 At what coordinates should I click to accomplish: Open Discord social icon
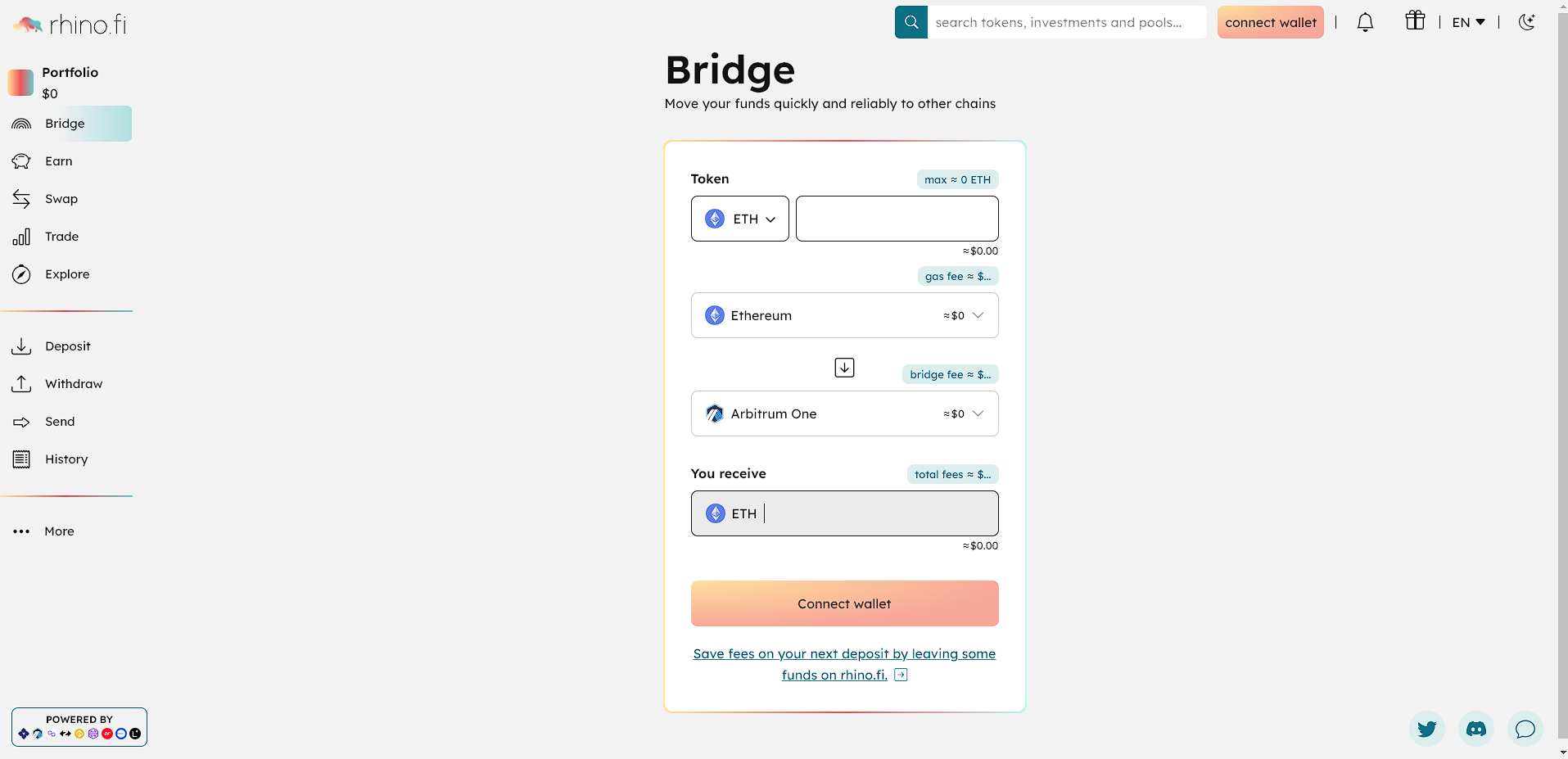[1476, 729]
